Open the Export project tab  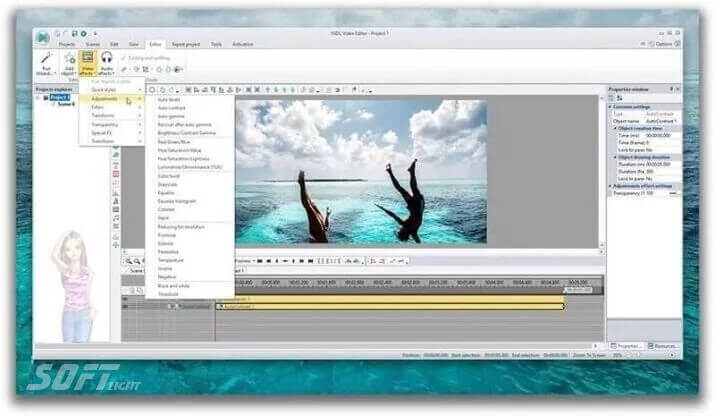click(186, 44)
